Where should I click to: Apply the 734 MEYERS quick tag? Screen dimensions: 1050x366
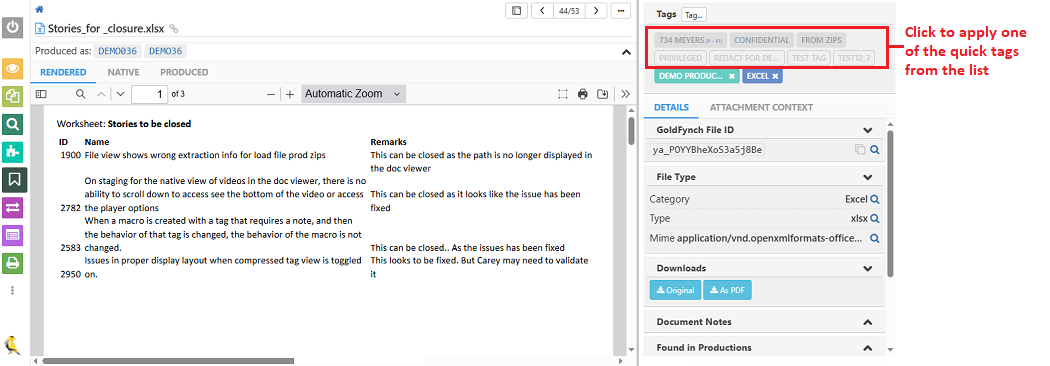point(690,40)
